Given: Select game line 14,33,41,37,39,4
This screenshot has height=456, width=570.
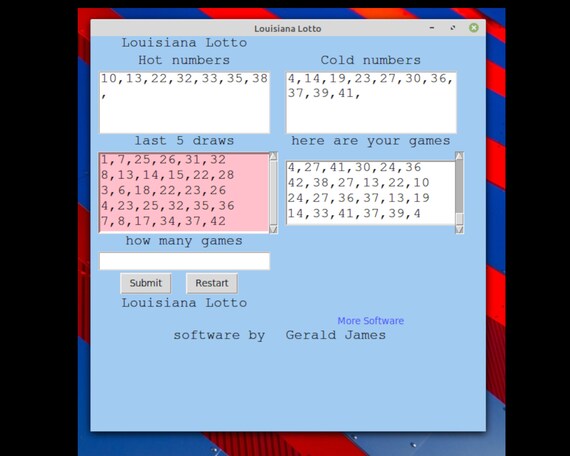Looking at the screenshot, I should coord(354,213).
